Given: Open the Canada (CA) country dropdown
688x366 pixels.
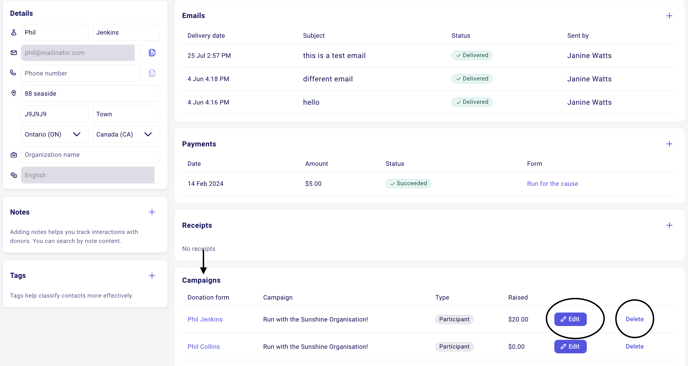Looking at the screenshot, I should (x=126, y=134).
